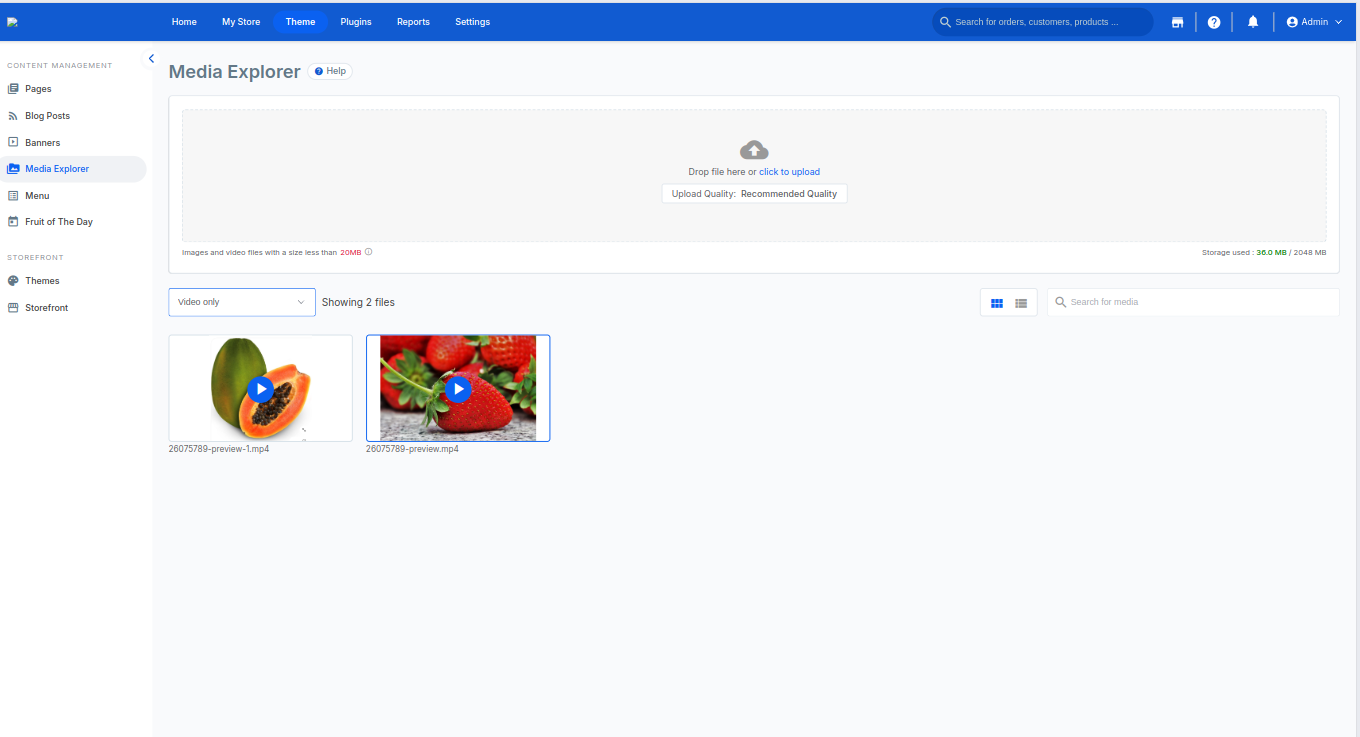Play the strawberry video 26075789-preview.mp4
Image resolution: width=1360 pixels, height=737 pixels.
pyautogui.click(x=458, y=388)
